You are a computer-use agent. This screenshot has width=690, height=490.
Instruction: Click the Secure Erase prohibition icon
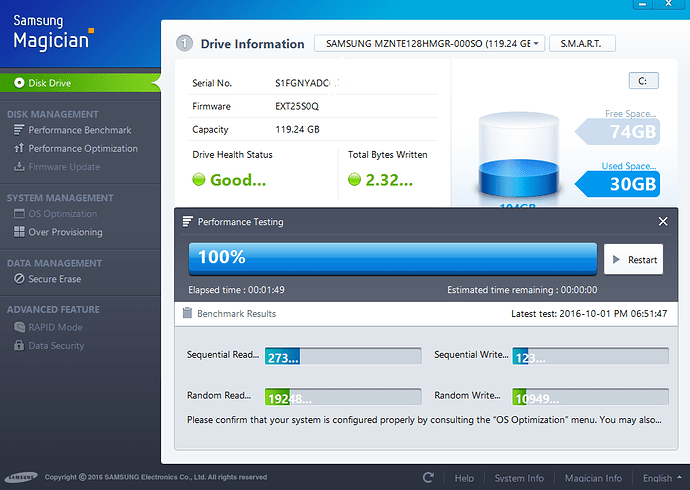[19, 278]
